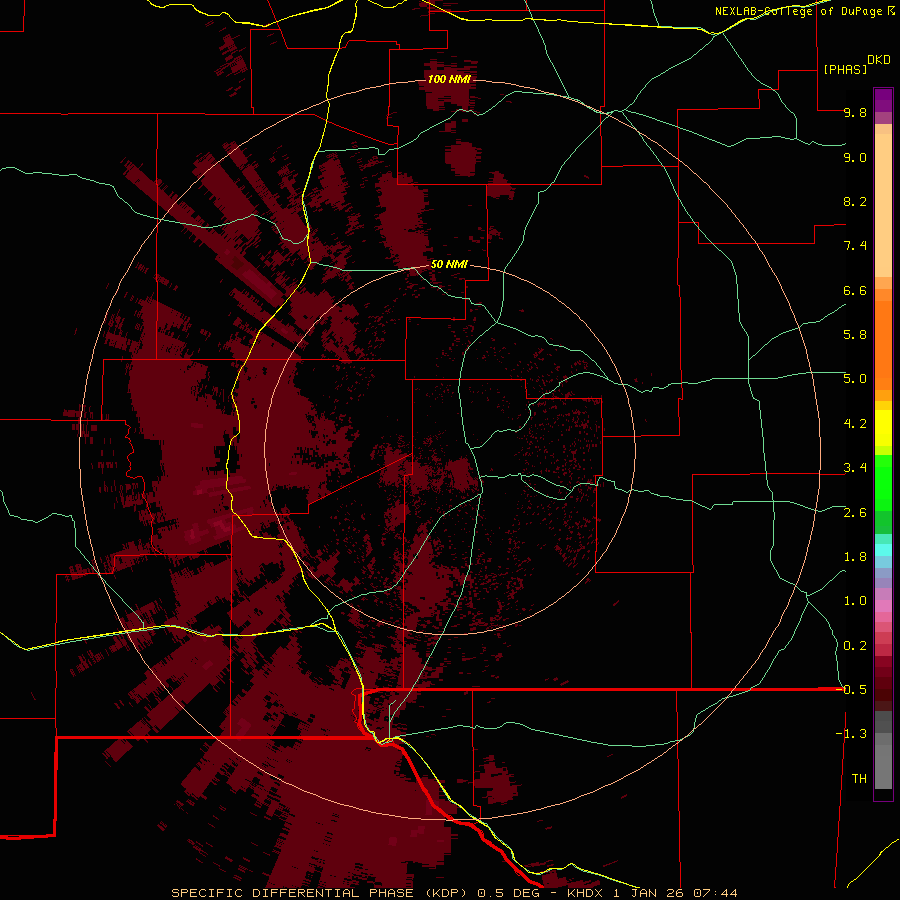The image size is (900, 900).
Task: Click the 2.6 scale value
Action: pyautogui.click(x=855, y=513)
